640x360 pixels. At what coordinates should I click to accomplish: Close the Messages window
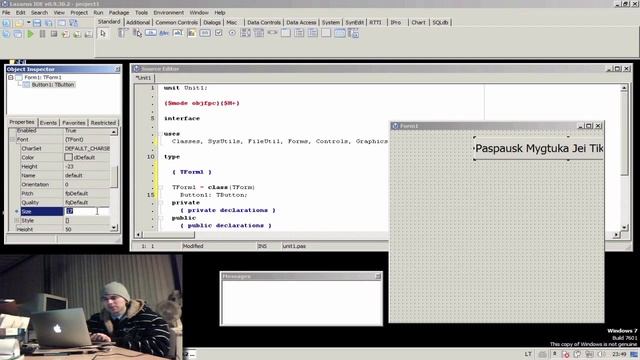pyautogui.click(x=378, y=276)
